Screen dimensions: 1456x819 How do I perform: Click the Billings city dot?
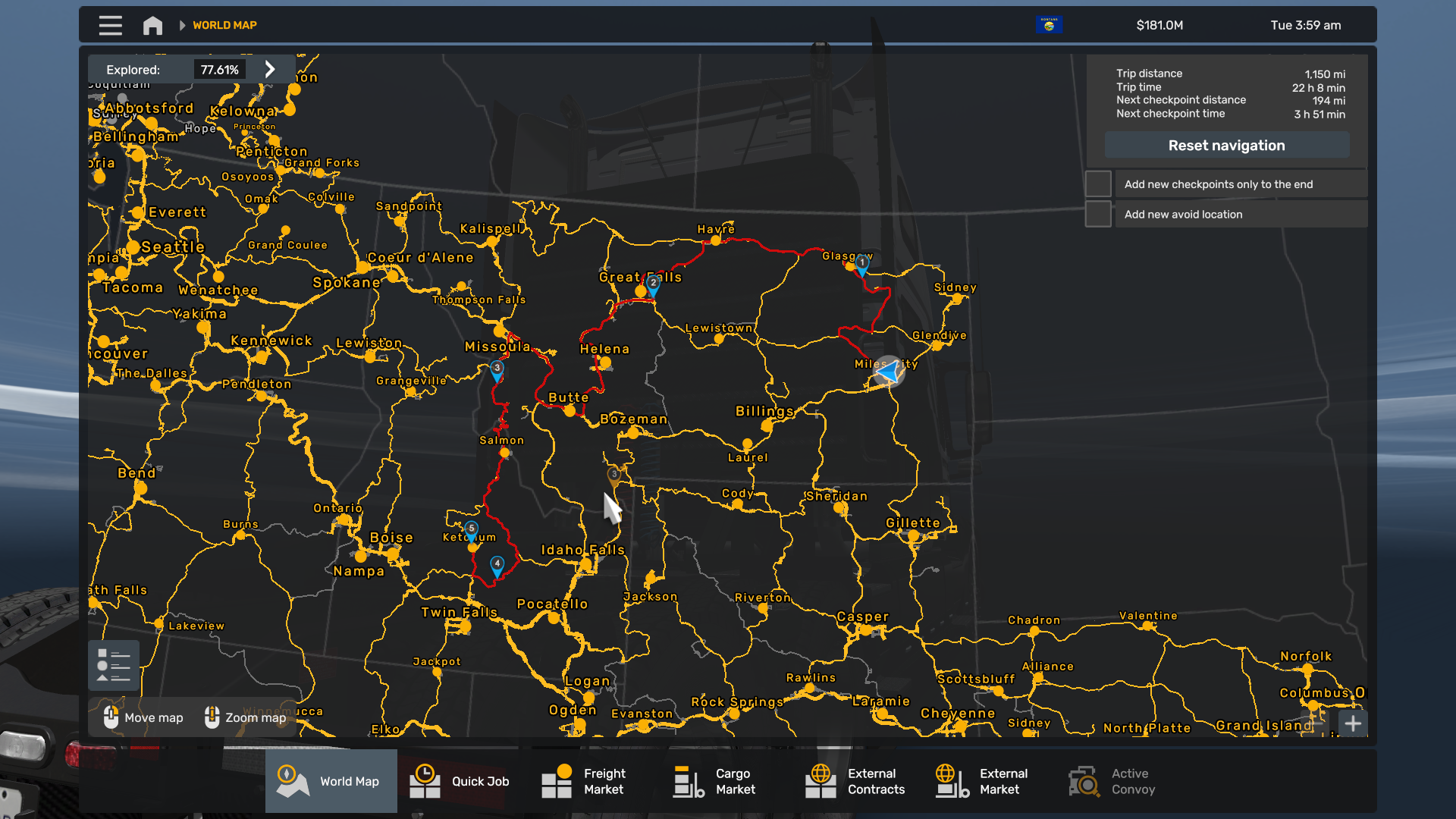pos(767,426)
